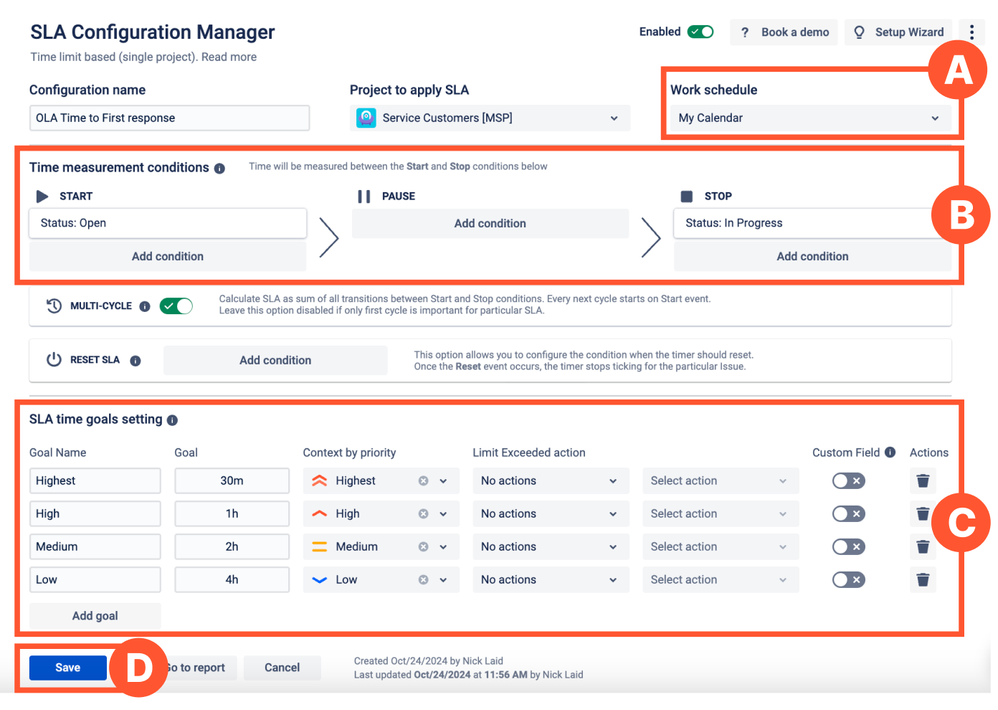Add a PAUSE condition
Screen dimensions: 998x710
click(490, 223)
